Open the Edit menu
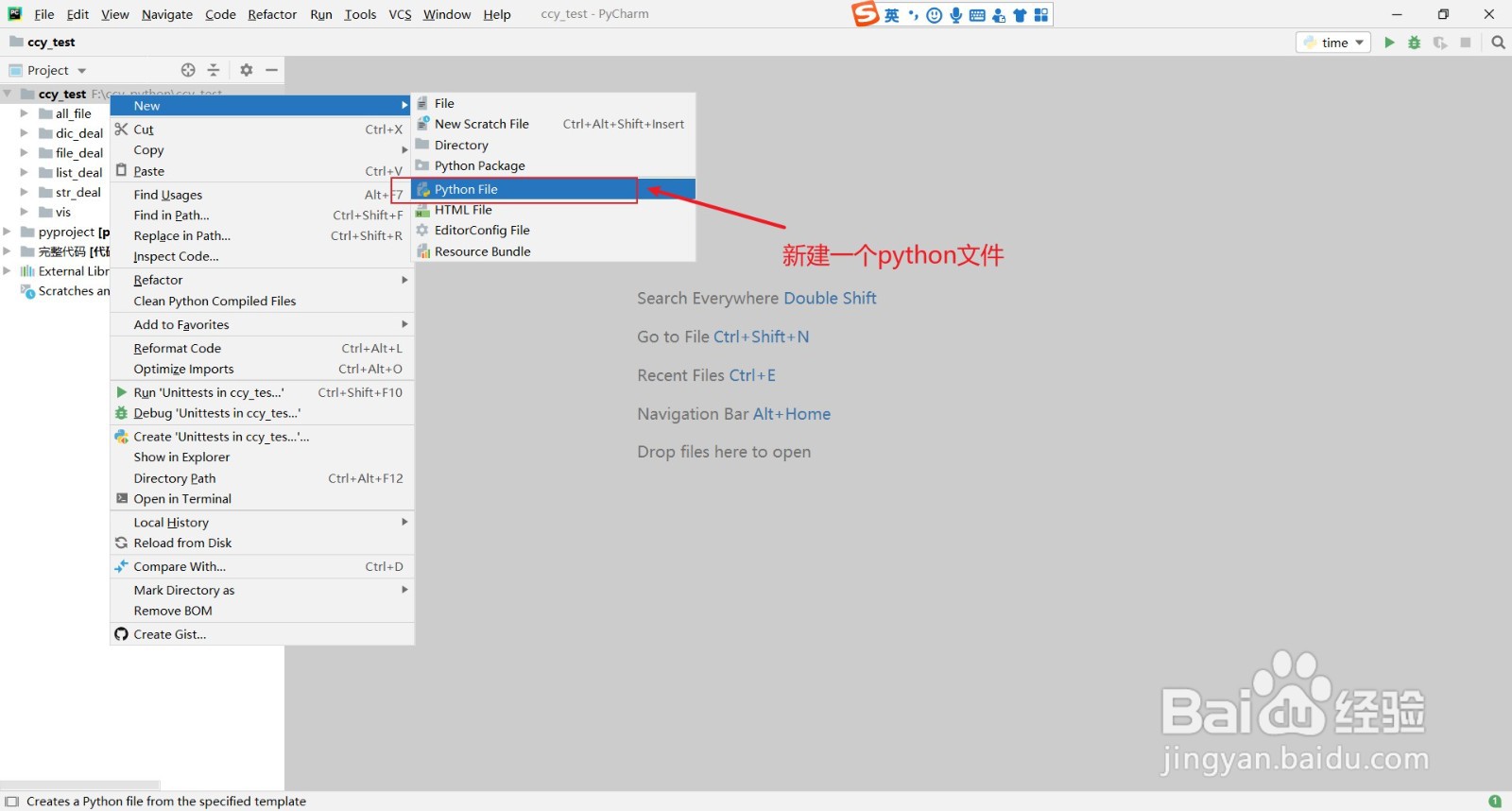This screenshot has width=1512, height=811. coord(77,14)
